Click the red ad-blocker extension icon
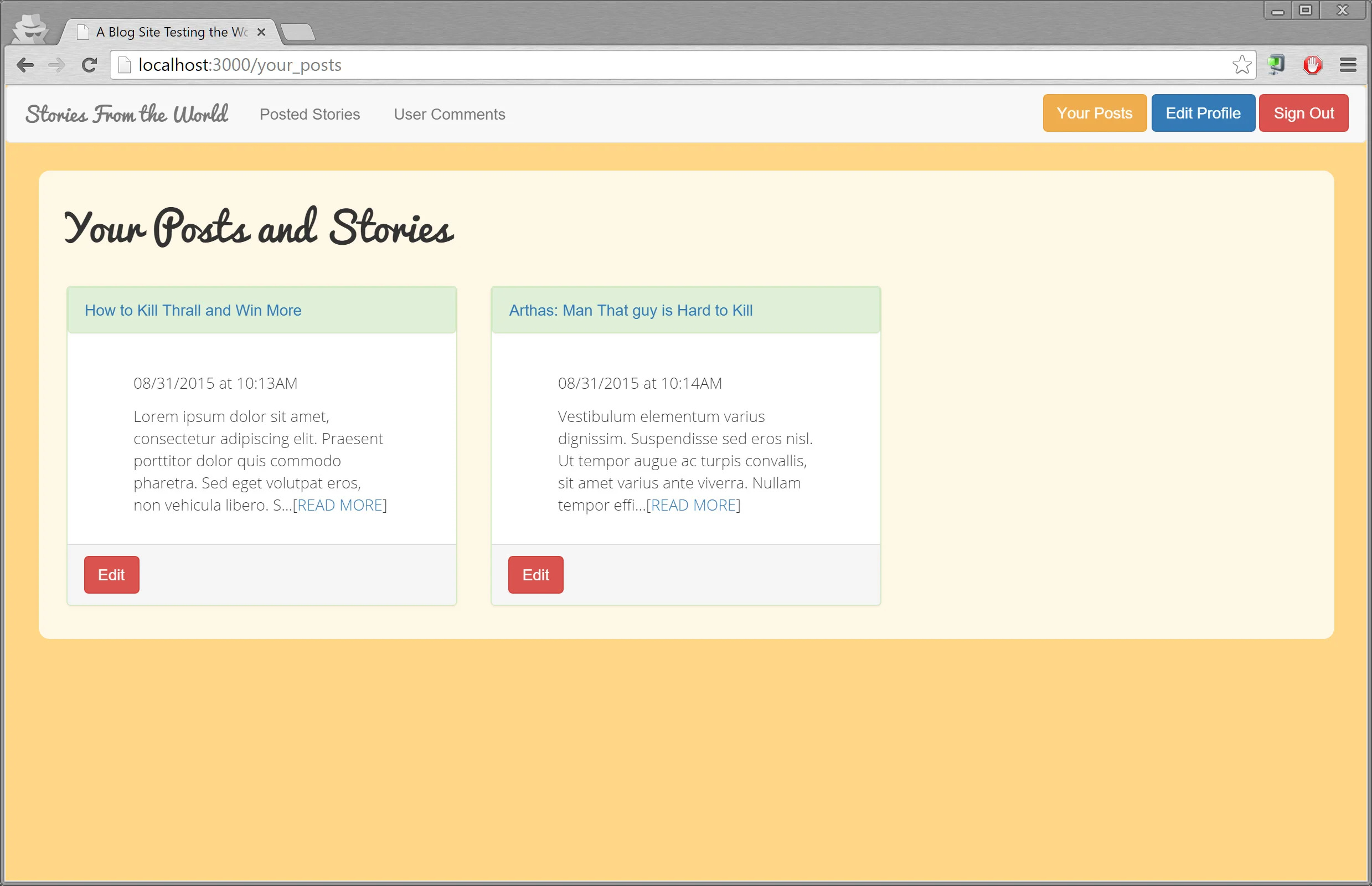The width and height of the screenshot is (1372, 886). tap(1312, 64)
